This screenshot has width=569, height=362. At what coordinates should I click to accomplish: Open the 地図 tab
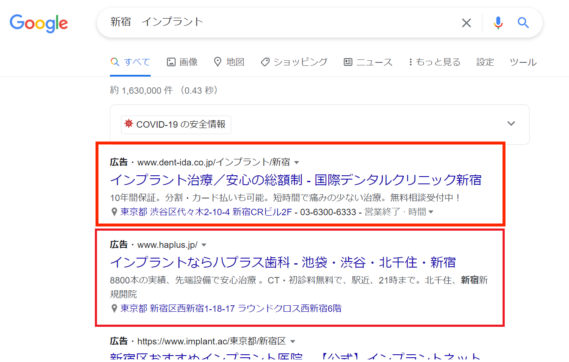coord(229,62)
